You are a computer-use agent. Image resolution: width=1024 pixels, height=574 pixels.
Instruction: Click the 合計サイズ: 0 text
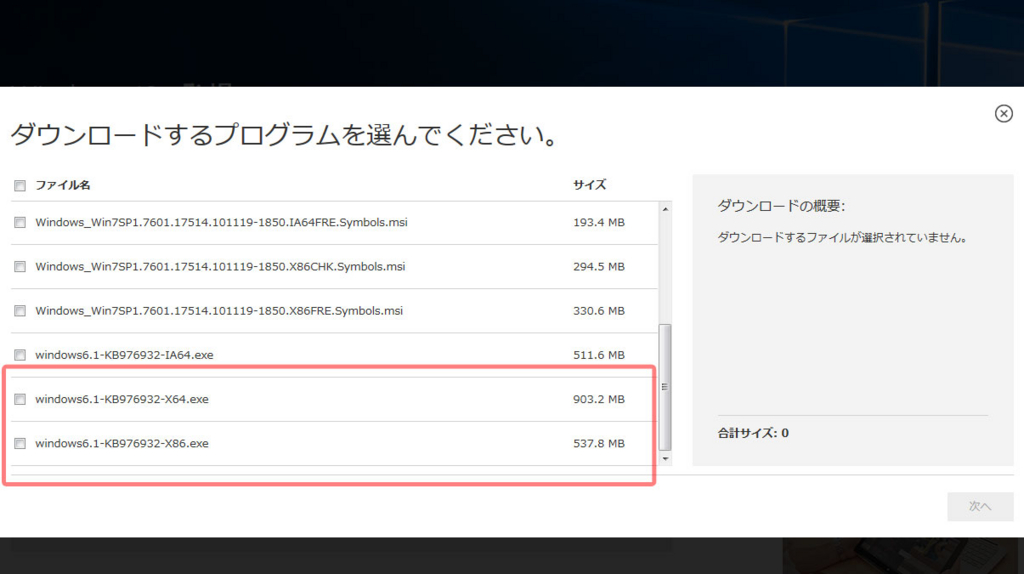click(753, 433)
